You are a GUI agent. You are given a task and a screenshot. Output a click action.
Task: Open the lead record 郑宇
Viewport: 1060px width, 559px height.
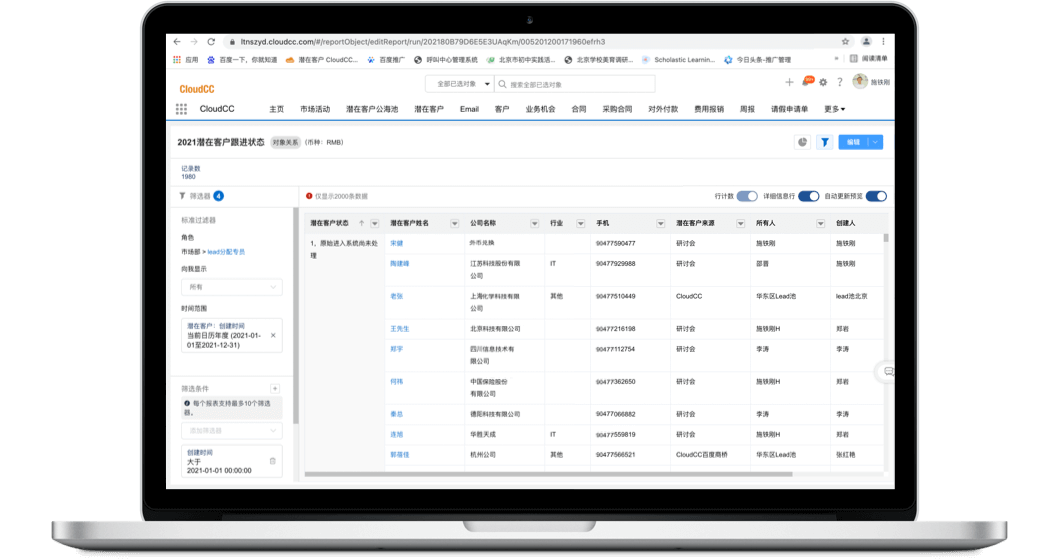(397, 349)
